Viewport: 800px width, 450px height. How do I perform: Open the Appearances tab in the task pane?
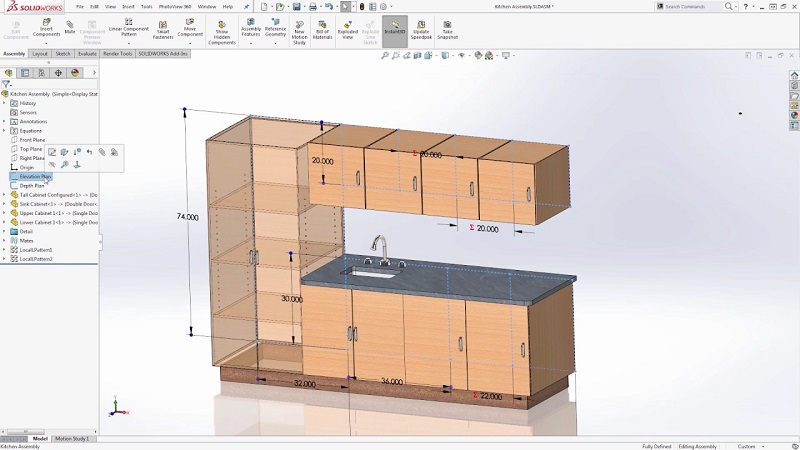pos(794,115)
